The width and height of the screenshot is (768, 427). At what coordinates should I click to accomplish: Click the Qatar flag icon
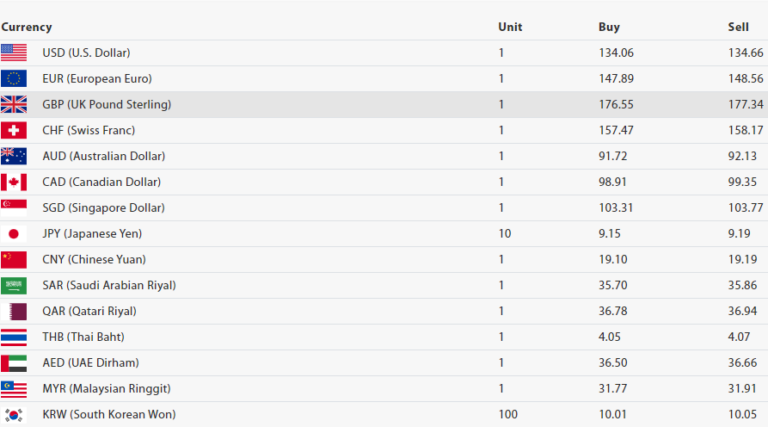point(14,311)
